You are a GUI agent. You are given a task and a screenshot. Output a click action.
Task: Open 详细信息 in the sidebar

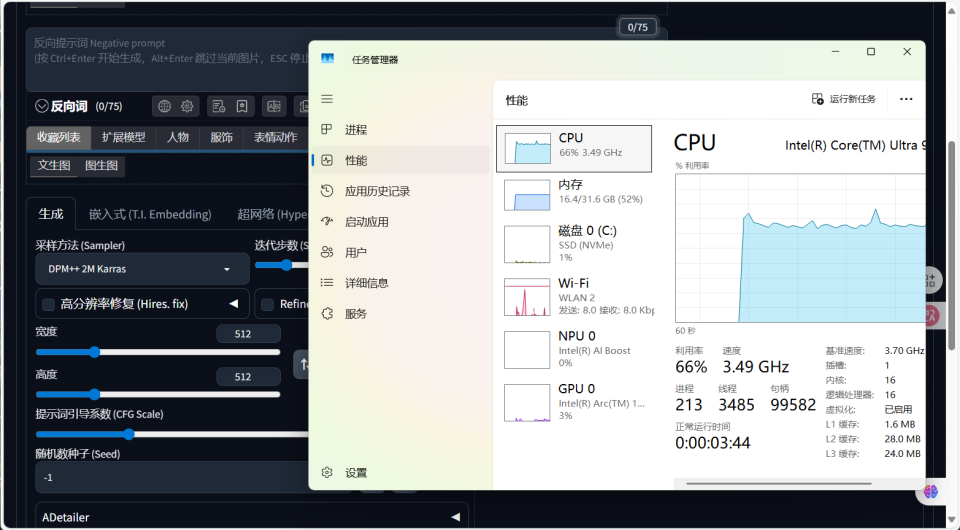click(400, 283)
